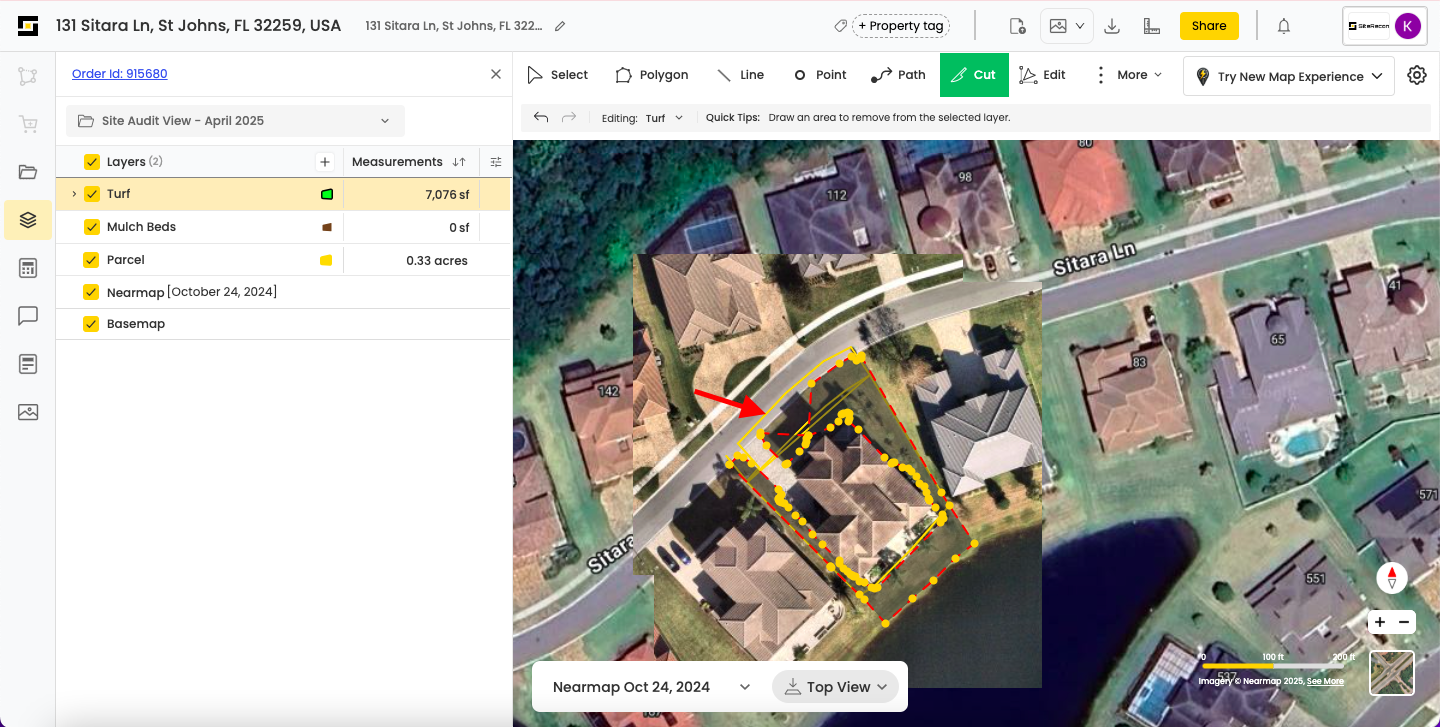
Task: Click the Mulch Beds 0 sf value
Action: click(460, 228)
